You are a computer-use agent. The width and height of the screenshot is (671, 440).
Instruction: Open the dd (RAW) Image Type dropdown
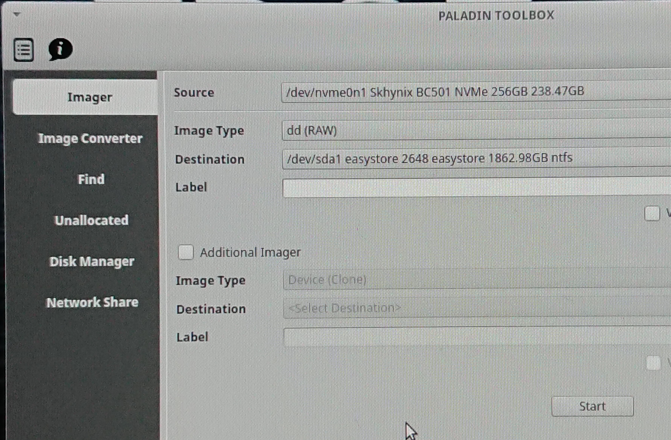[476, 130]
